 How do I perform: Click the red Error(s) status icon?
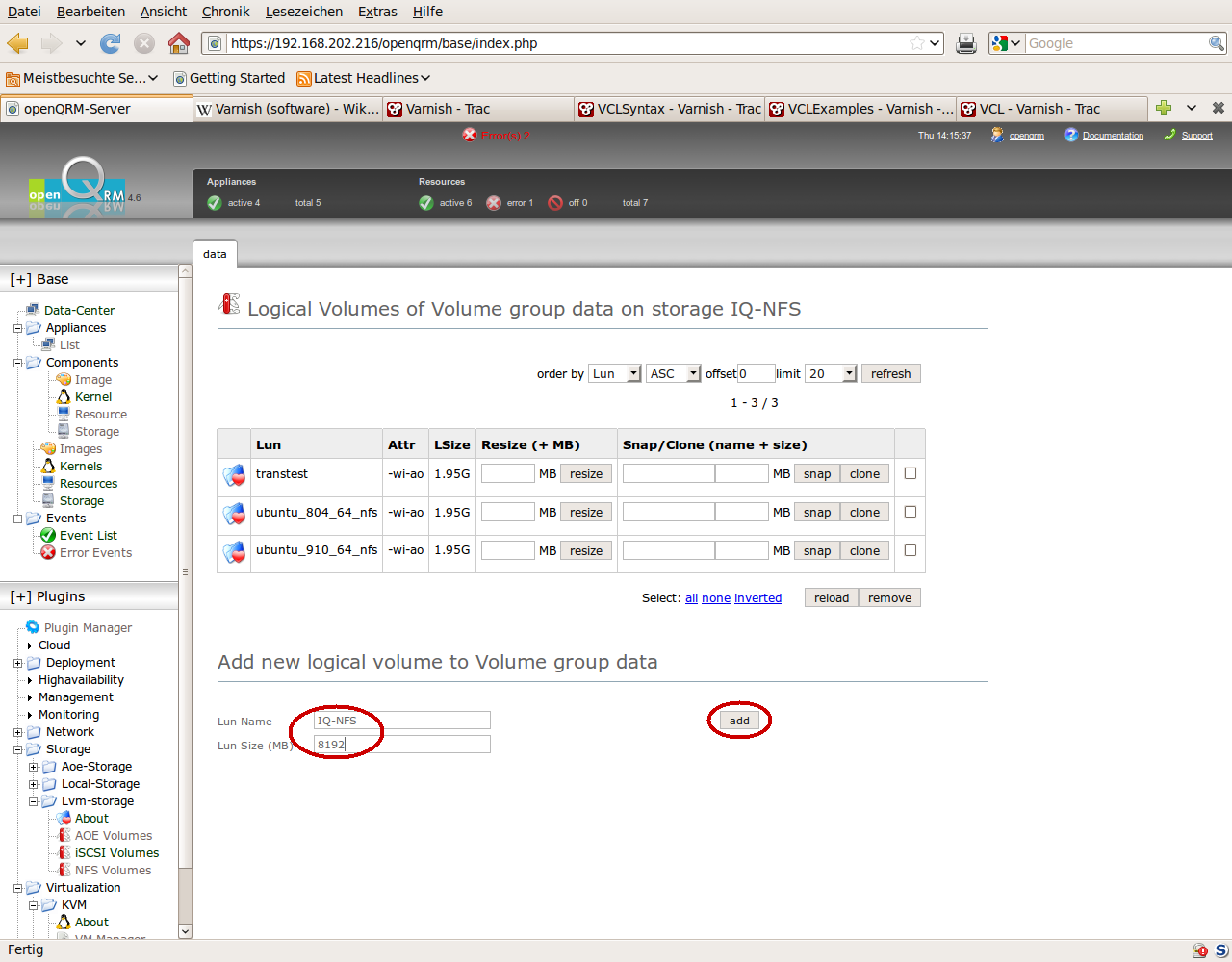coord(470,136)
